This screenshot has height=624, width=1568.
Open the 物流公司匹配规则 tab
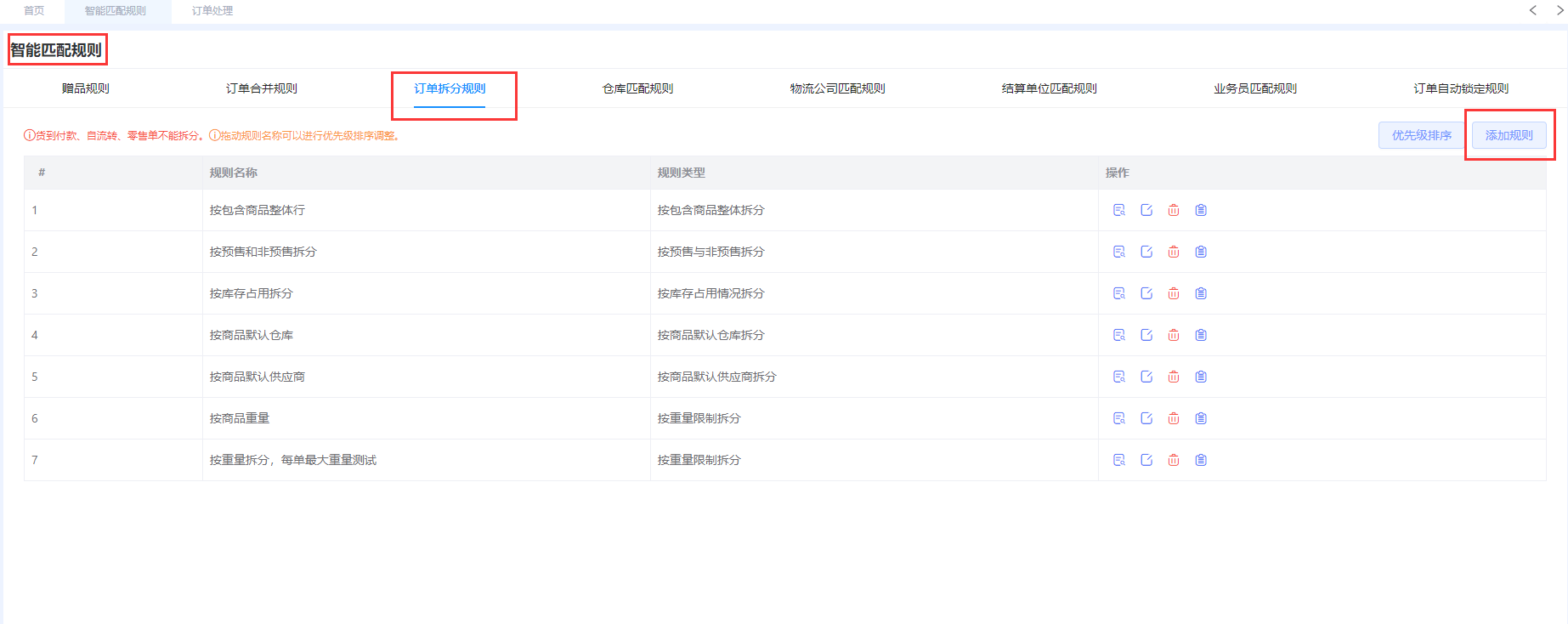[838, 88]
